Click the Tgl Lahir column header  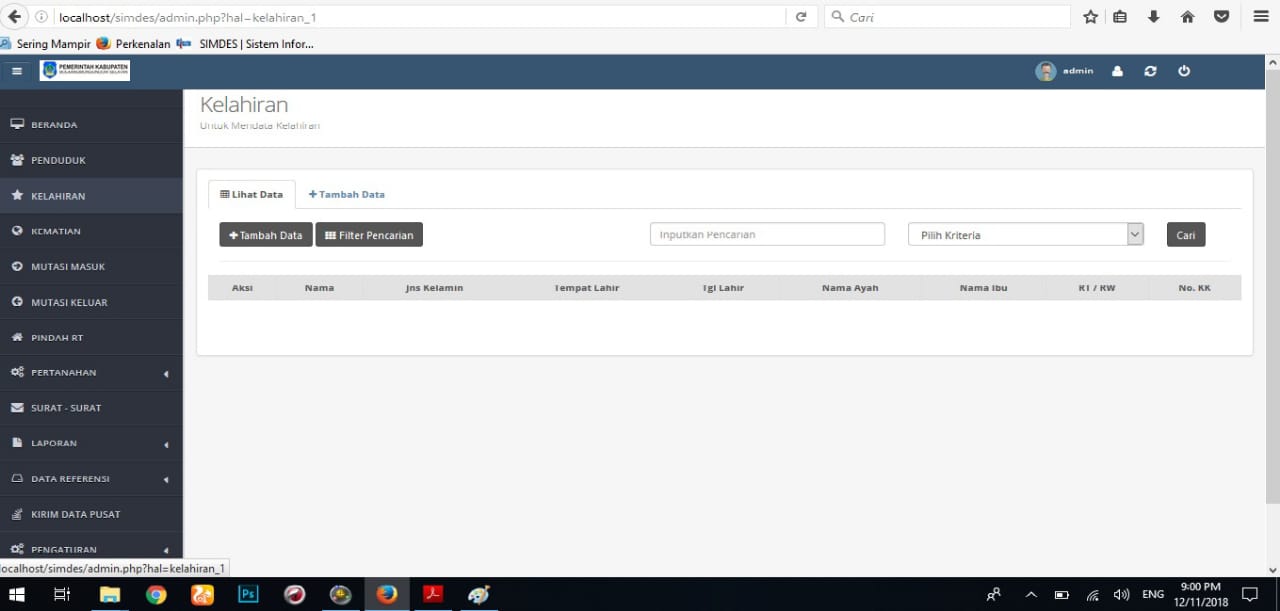(723, 288)
